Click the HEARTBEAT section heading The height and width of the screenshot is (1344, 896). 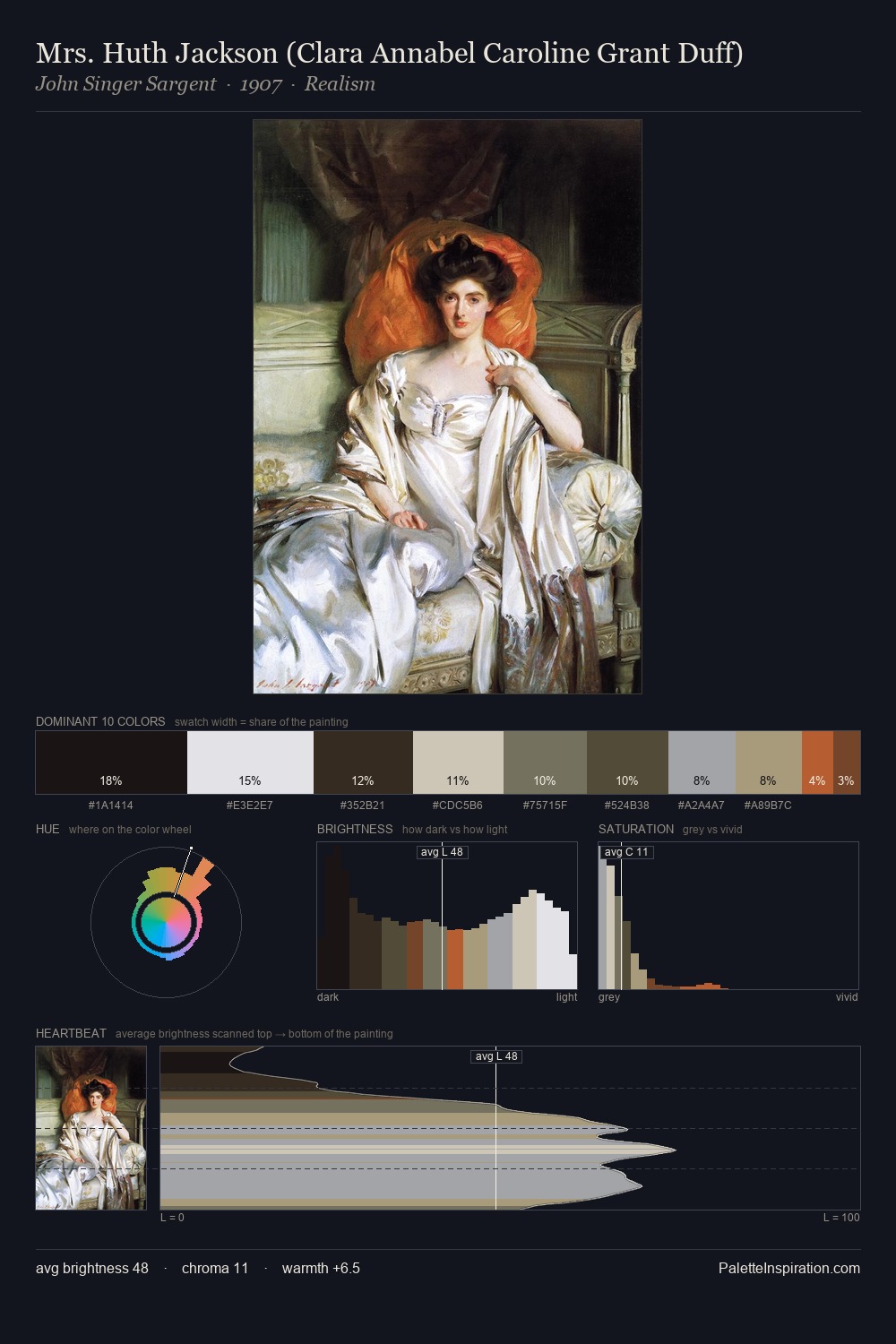pyautogui.click(x=71, y=1033)
